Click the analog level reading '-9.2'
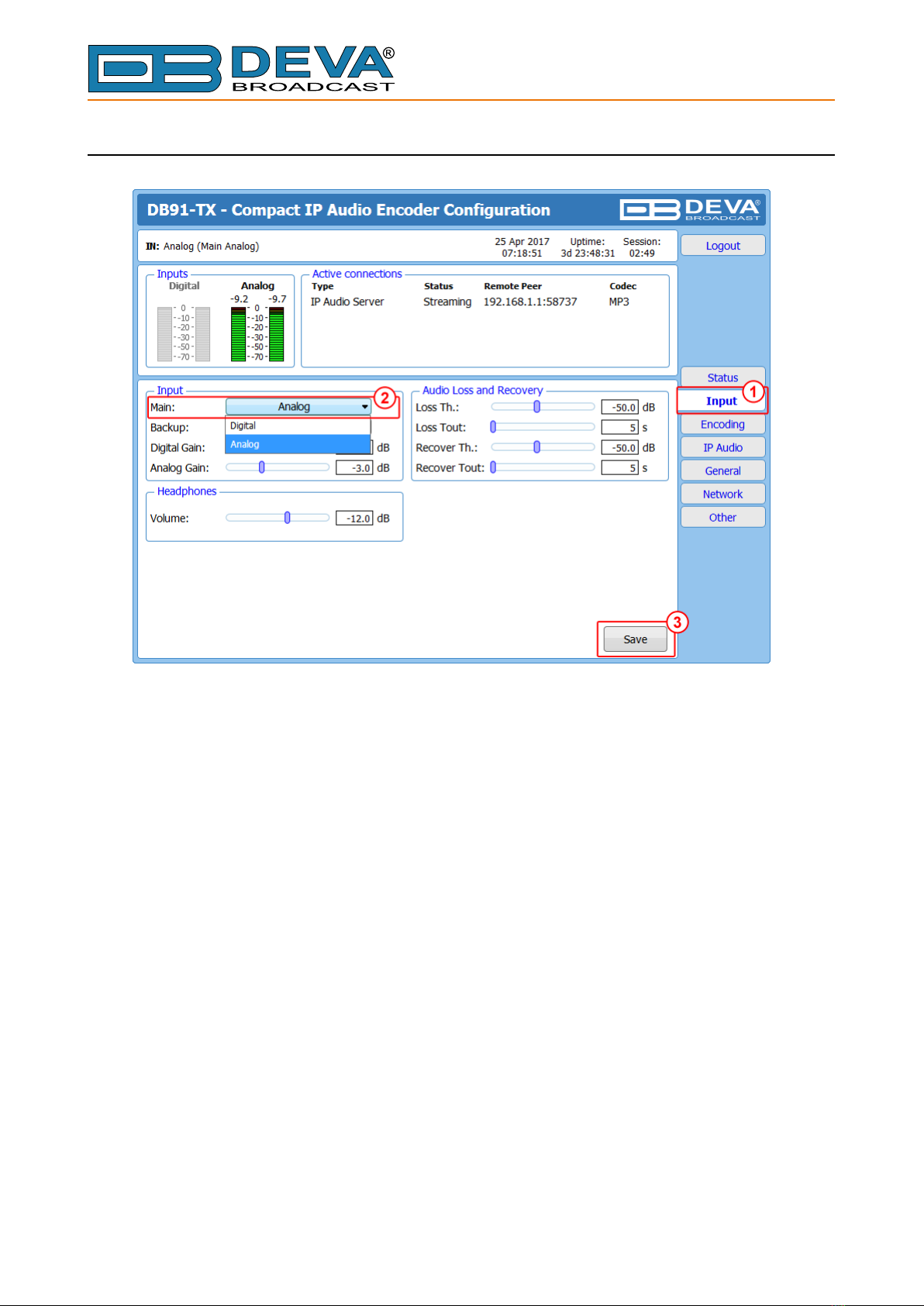924x1306 pixels. [240, 299]
